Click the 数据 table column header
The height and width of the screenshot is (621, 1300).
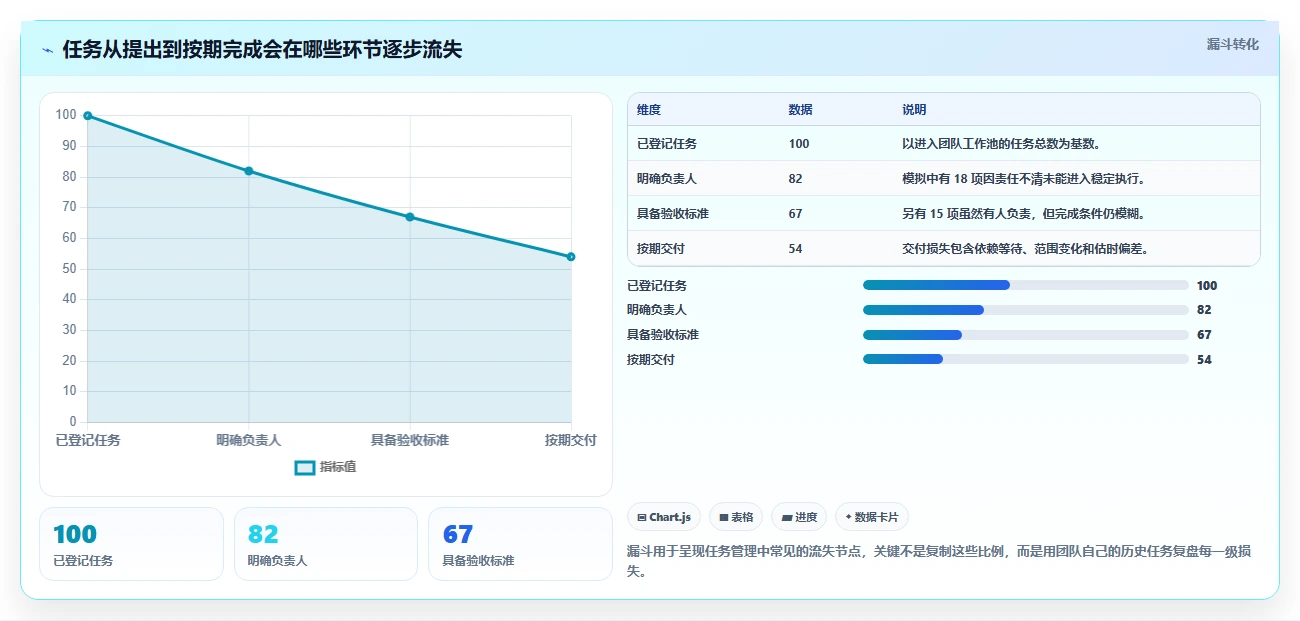coord(800,110)
